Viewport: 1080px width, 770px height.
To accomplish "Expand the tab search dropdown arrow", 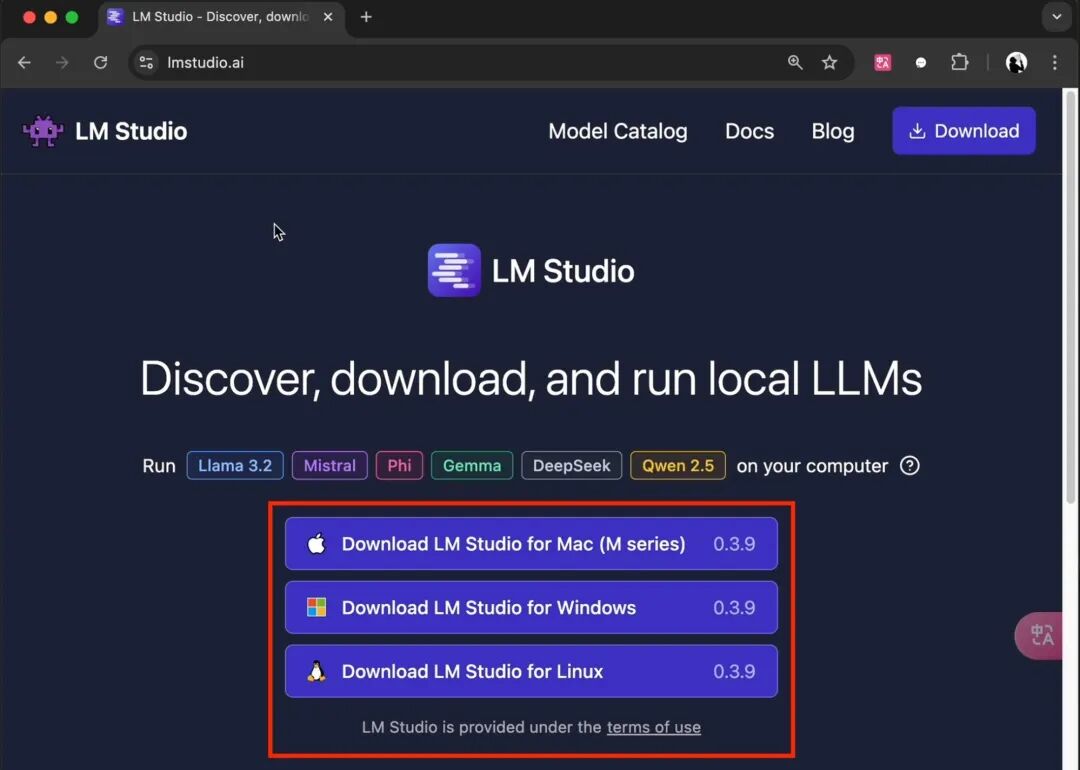I will (1056, 17).
